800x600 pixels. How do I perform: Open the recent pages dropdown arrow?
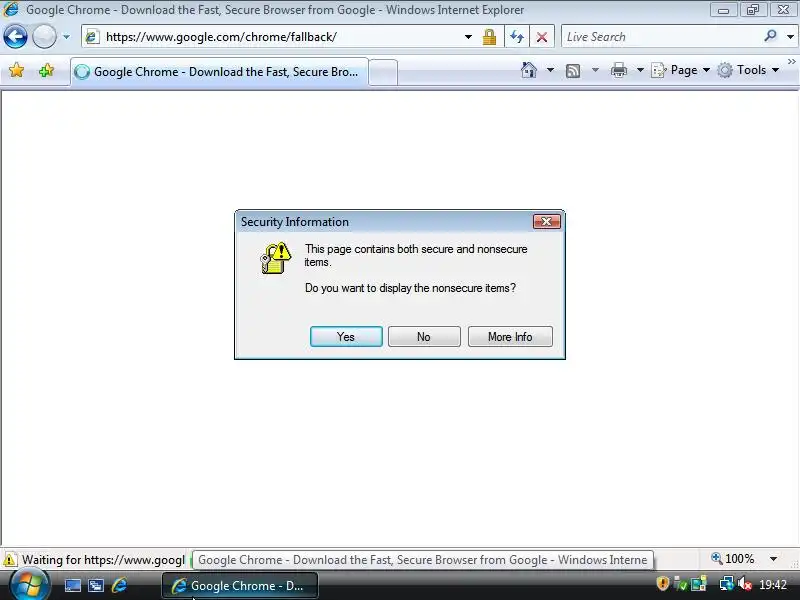pos(66,37)
